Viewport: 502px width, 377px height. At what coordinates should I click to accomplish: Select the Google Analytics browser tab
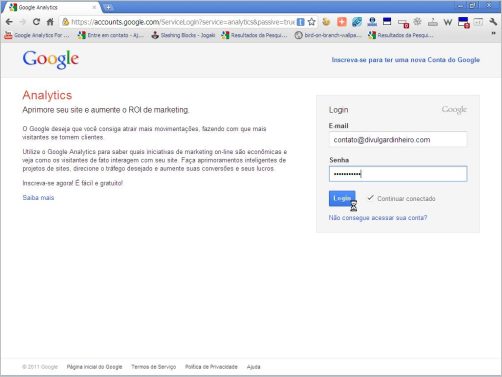coord(52,7)
